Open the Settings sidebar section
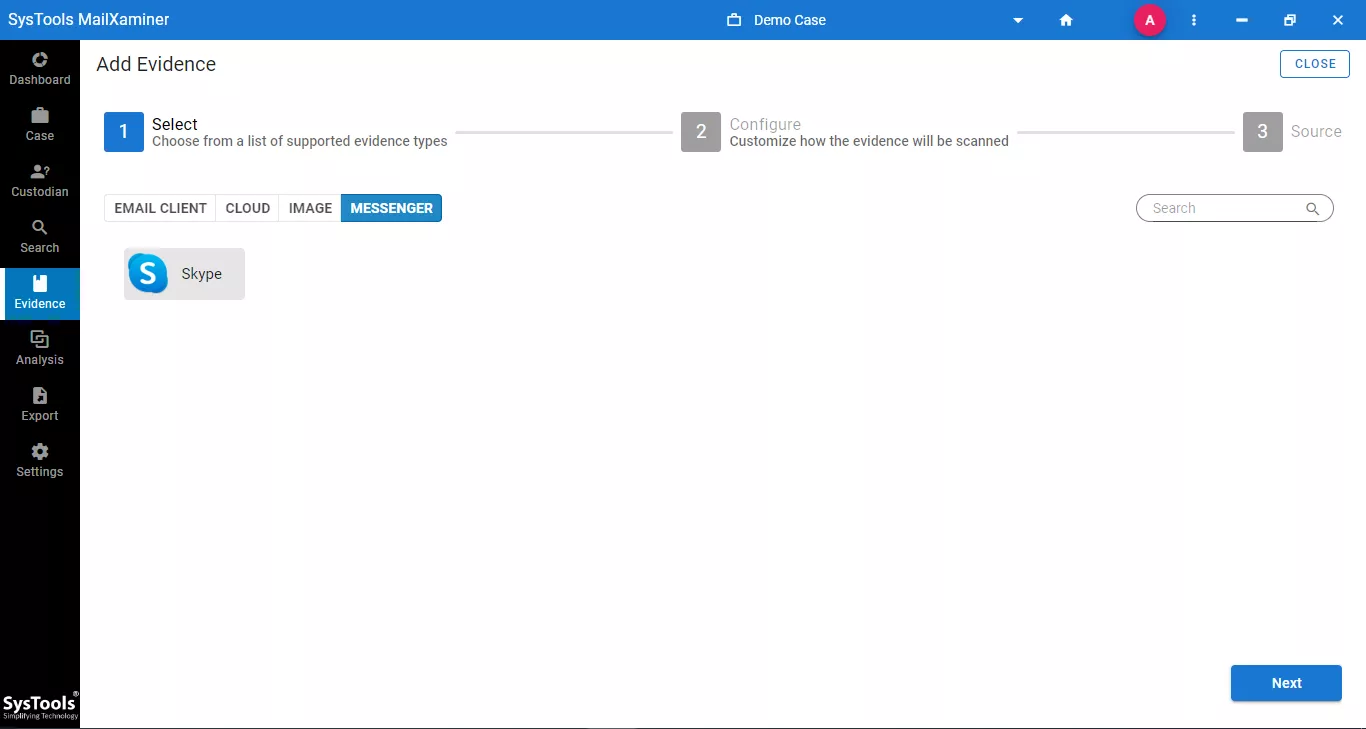1366x729 pixels. point(40,462)
